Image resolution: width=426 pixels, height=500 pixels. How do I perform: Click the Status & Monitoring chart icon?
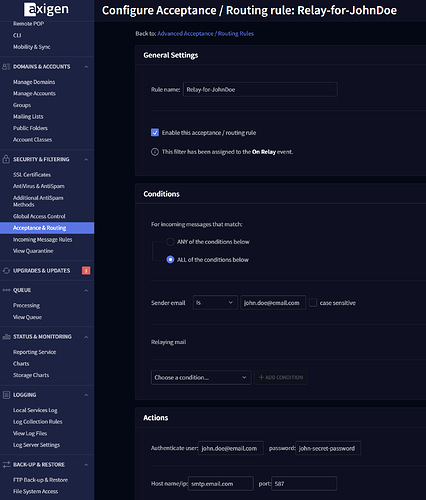[x=6, y=337]
